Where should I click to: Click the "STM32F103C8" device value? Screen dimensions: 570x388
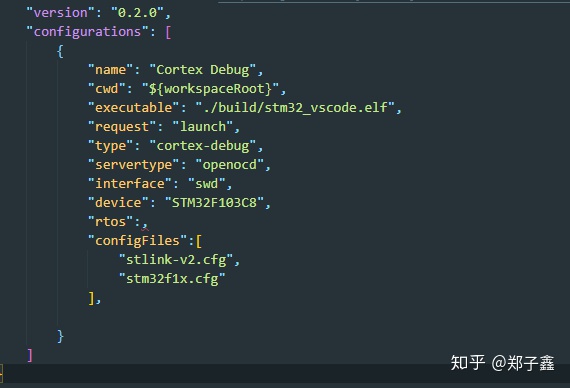(x=214, y=203)
